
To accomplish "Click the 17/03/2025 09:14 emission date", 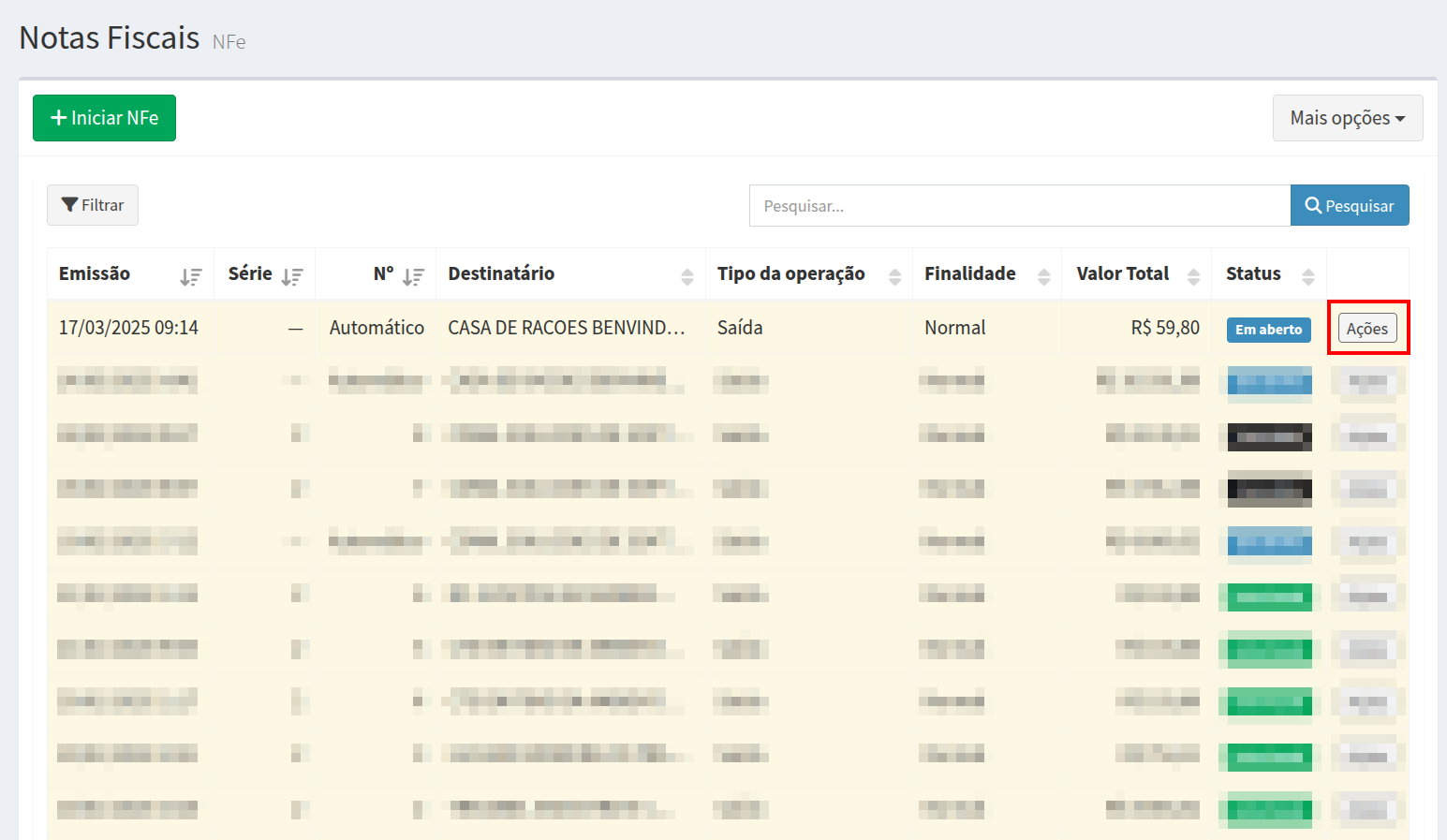I will tap(128, 328).
